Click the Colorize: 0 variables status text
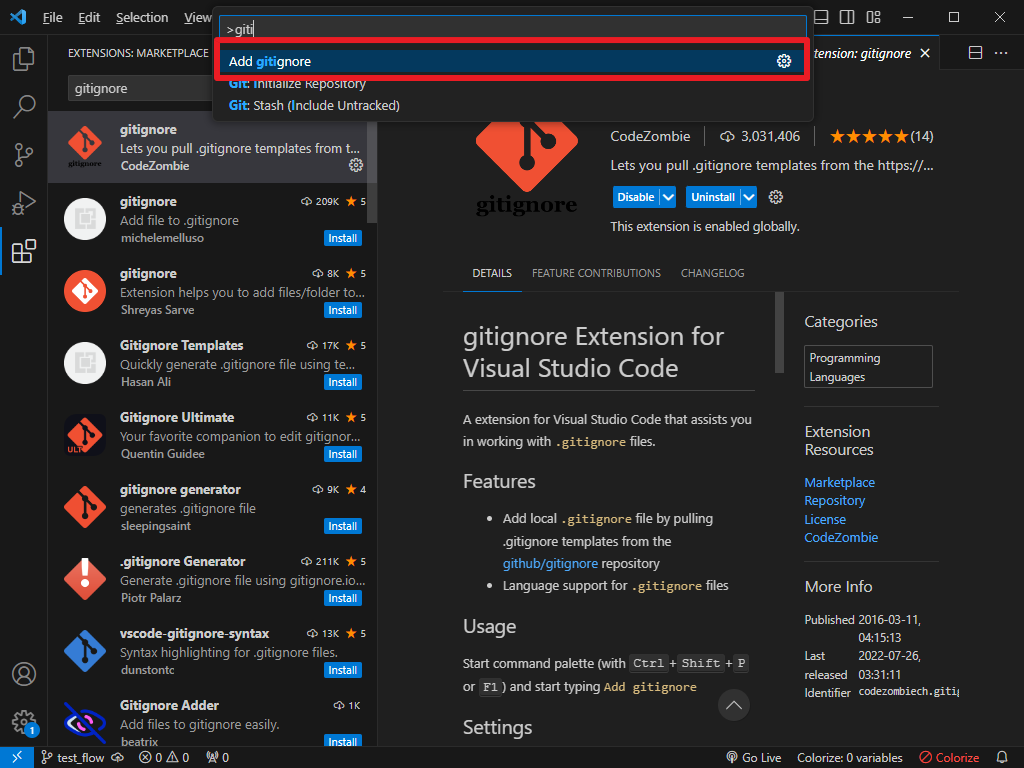 850,758
